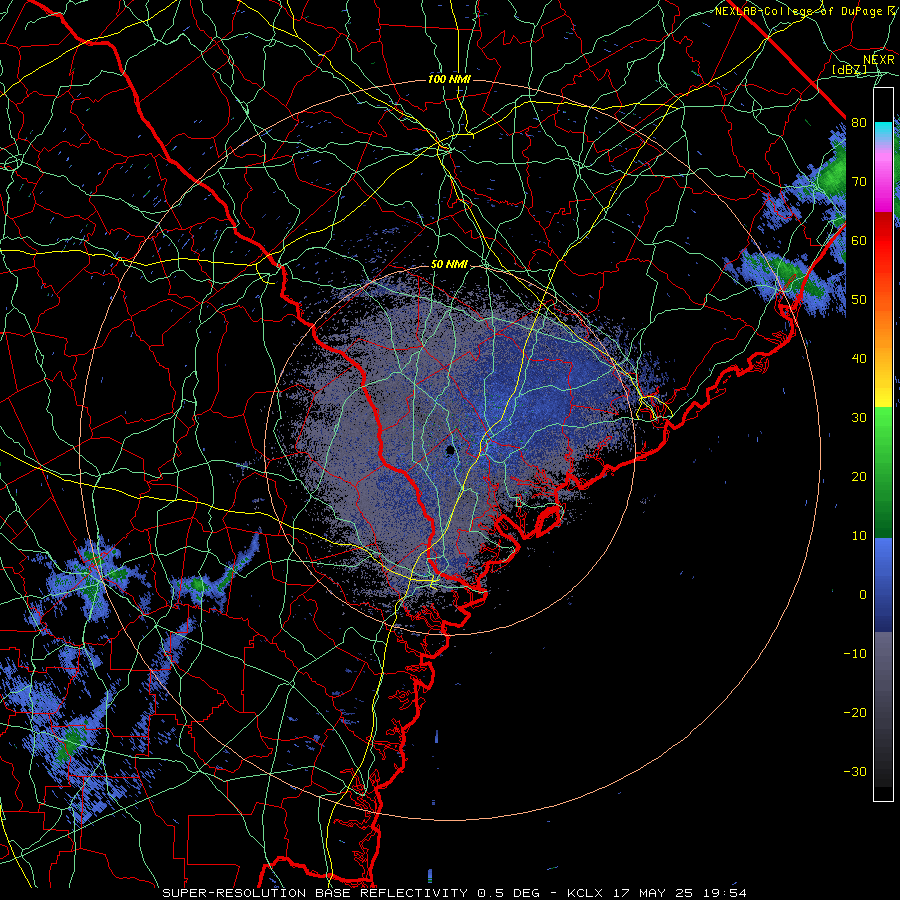Click the 10 value on the dBZ scale
Screen dimensions: 900x900
(x=859, y=536)
